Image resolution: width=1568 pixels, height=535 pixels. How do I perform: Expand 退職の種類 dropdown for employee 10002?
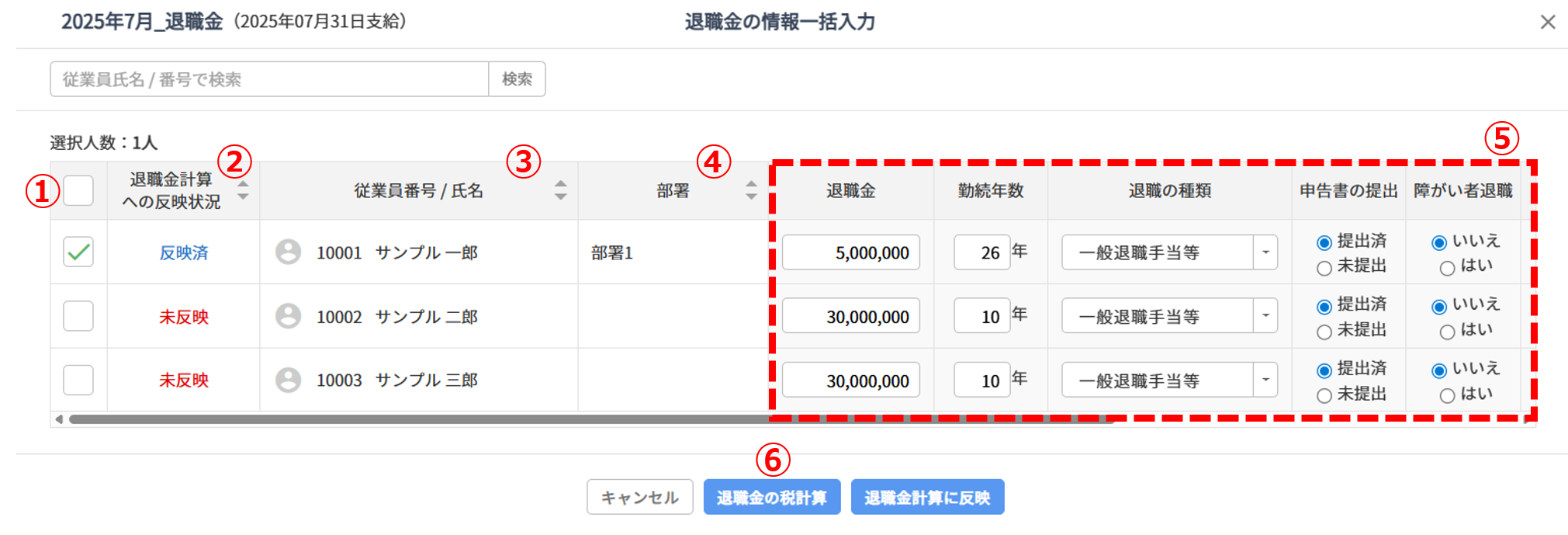click(1265, 316)
